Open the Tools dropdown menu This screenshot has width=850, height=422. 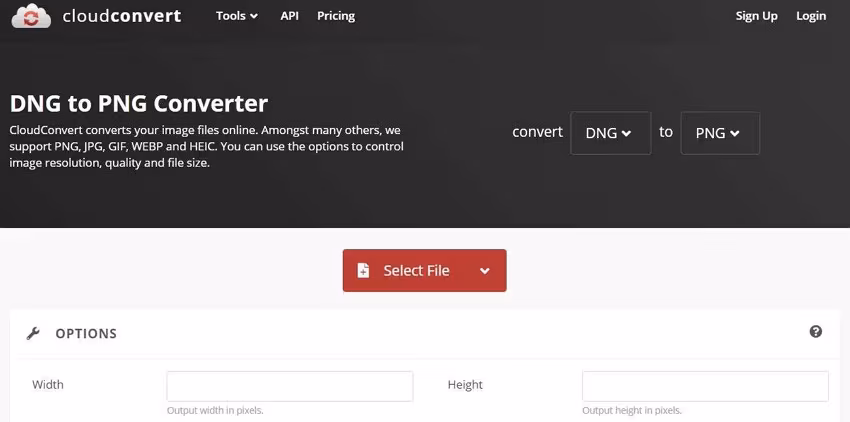coord(237,16)
